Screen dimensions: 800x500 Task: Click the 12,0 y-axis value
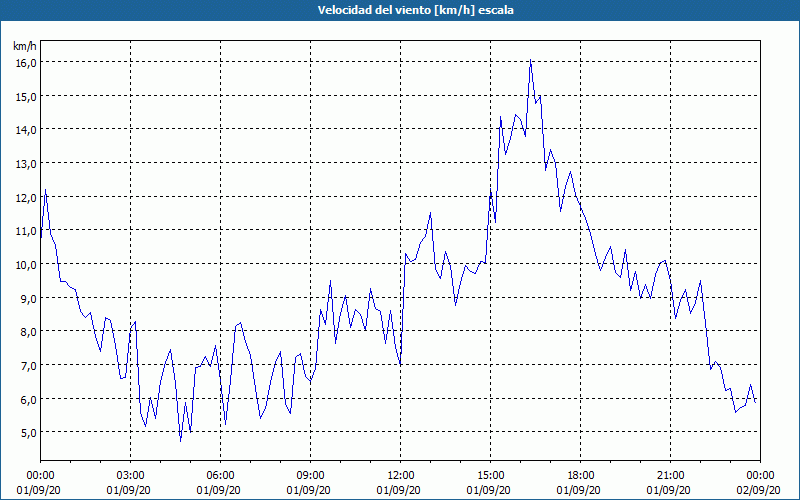tap(27, 197)
